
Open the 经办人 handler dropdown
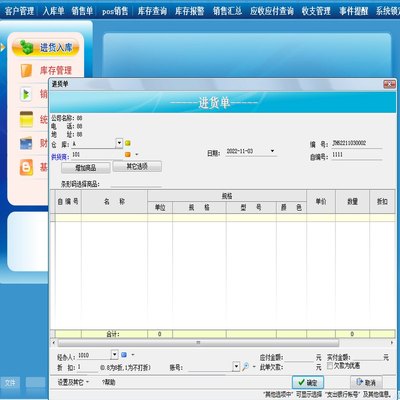click(x=114, y=354)
